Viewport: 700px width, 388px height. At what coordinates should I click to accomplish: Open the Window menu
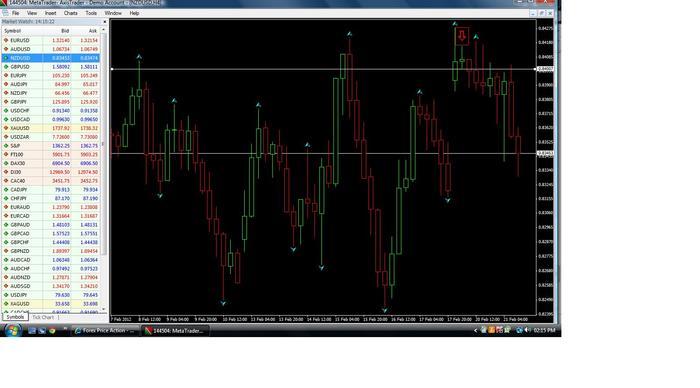point(113,13)
